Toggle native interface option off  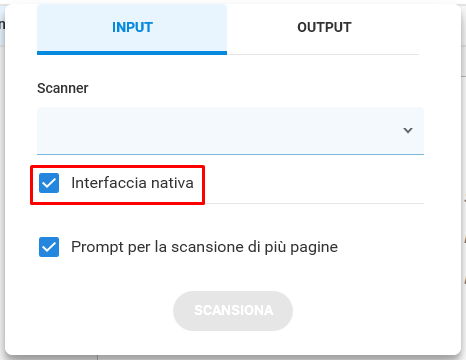(49, 183)
